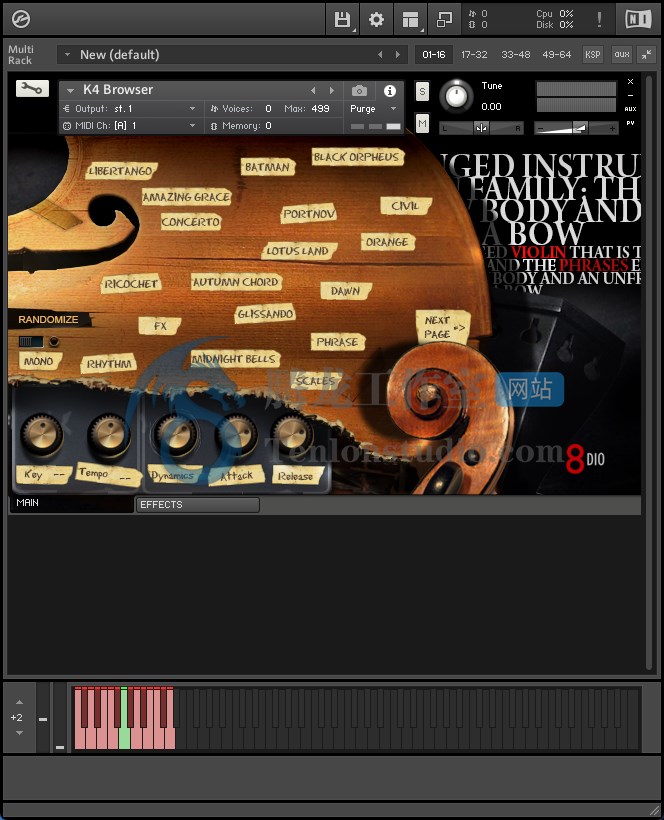Select rack page 17-32
664x820 pixels.
474,54
